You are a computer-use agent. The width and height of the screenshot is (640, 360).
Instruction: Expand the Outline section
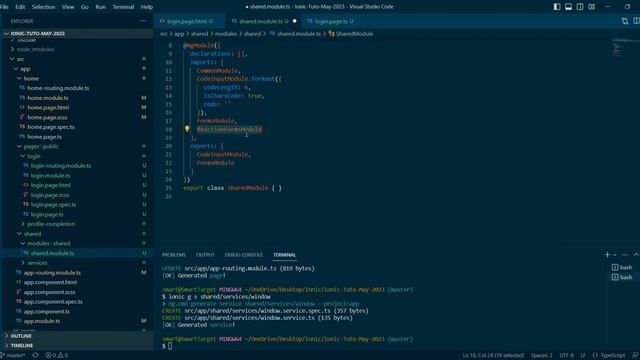(77, 336)
